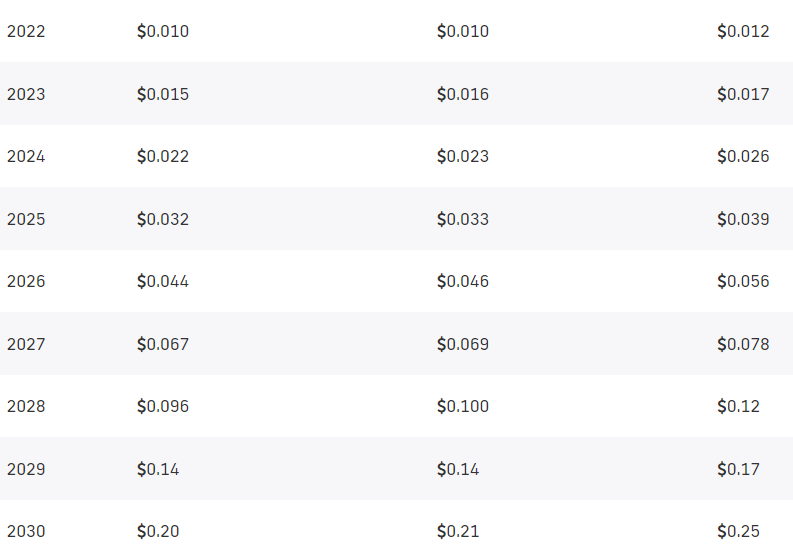Select the 2024 maximum price $0.026

pyautogui.click(x=743, y=156)
